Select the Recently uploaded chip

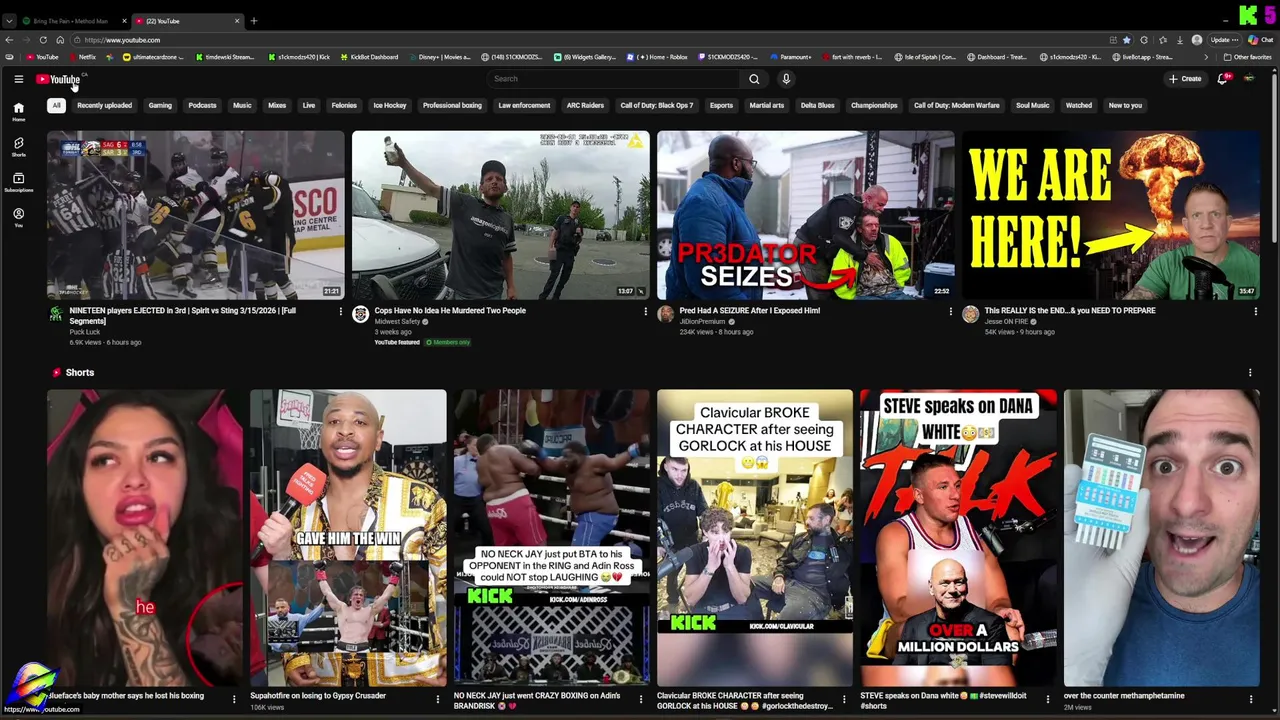(x=104, y=105)
